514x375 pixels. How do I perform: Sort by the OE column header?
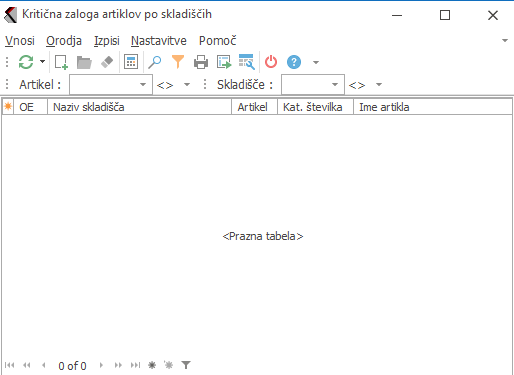[x=30, y=107]
